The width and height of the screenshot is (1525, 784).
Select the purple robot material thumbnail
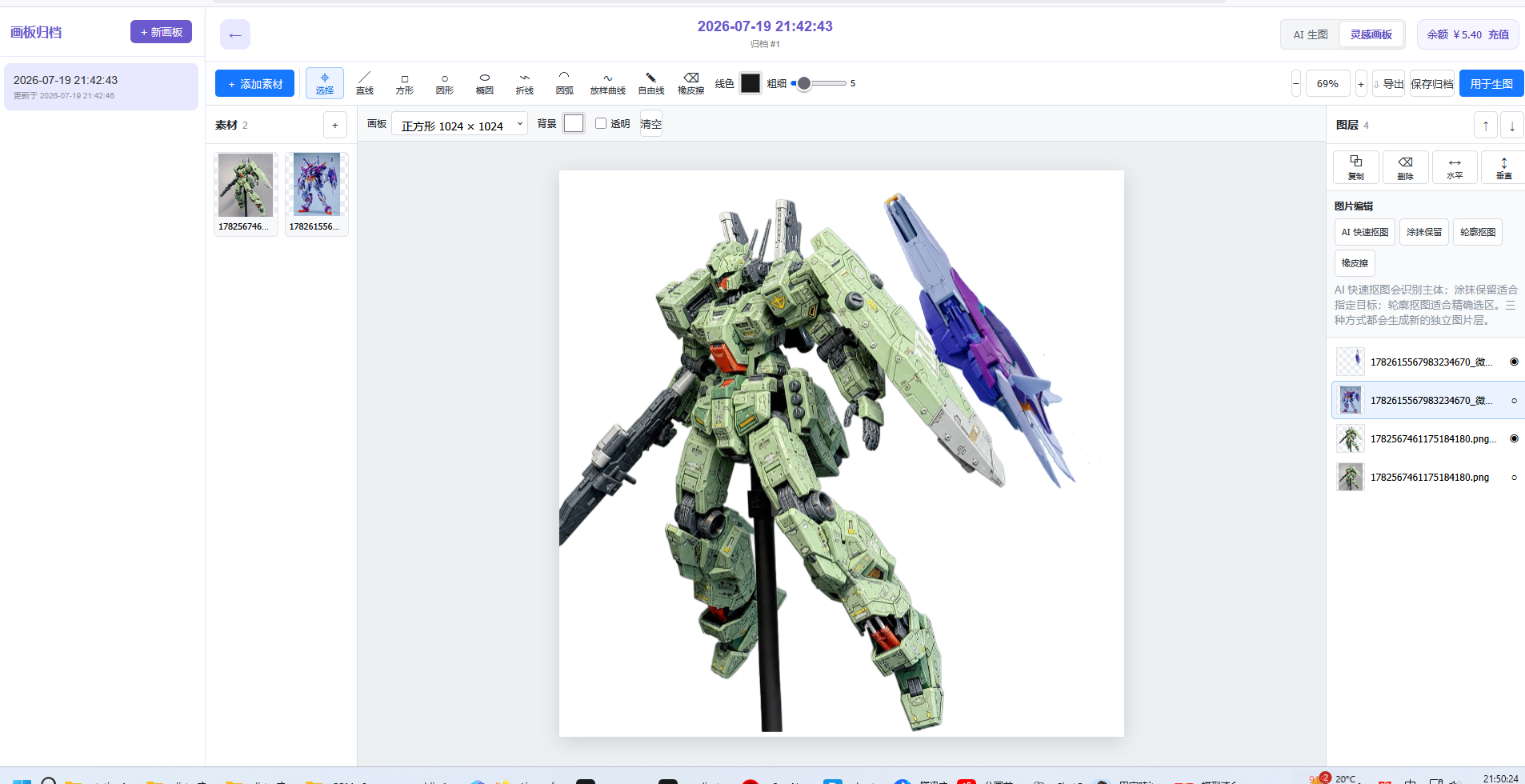tap(317, 194)
